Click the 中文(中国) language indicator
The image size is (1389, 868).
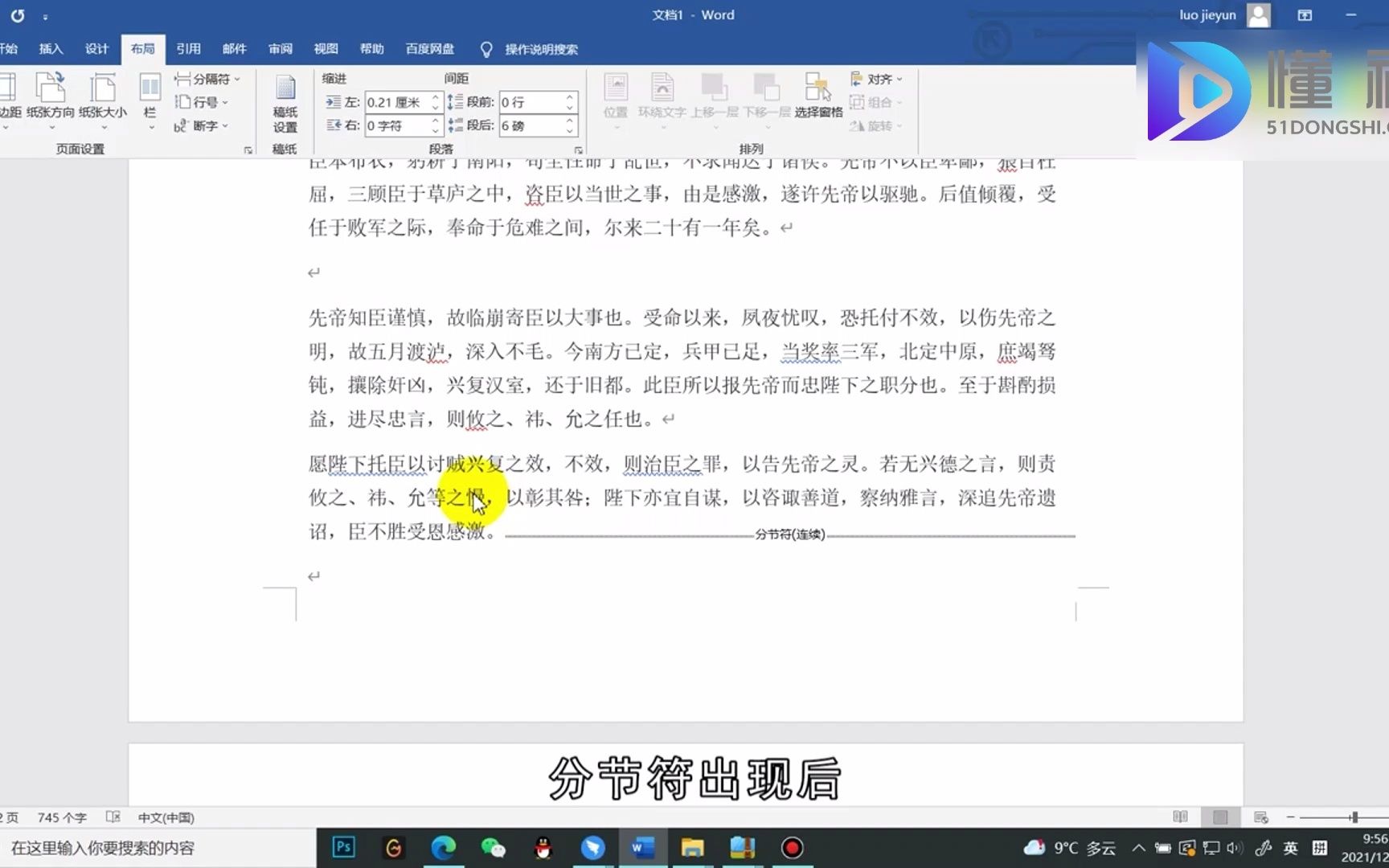(x=165, y=817)
